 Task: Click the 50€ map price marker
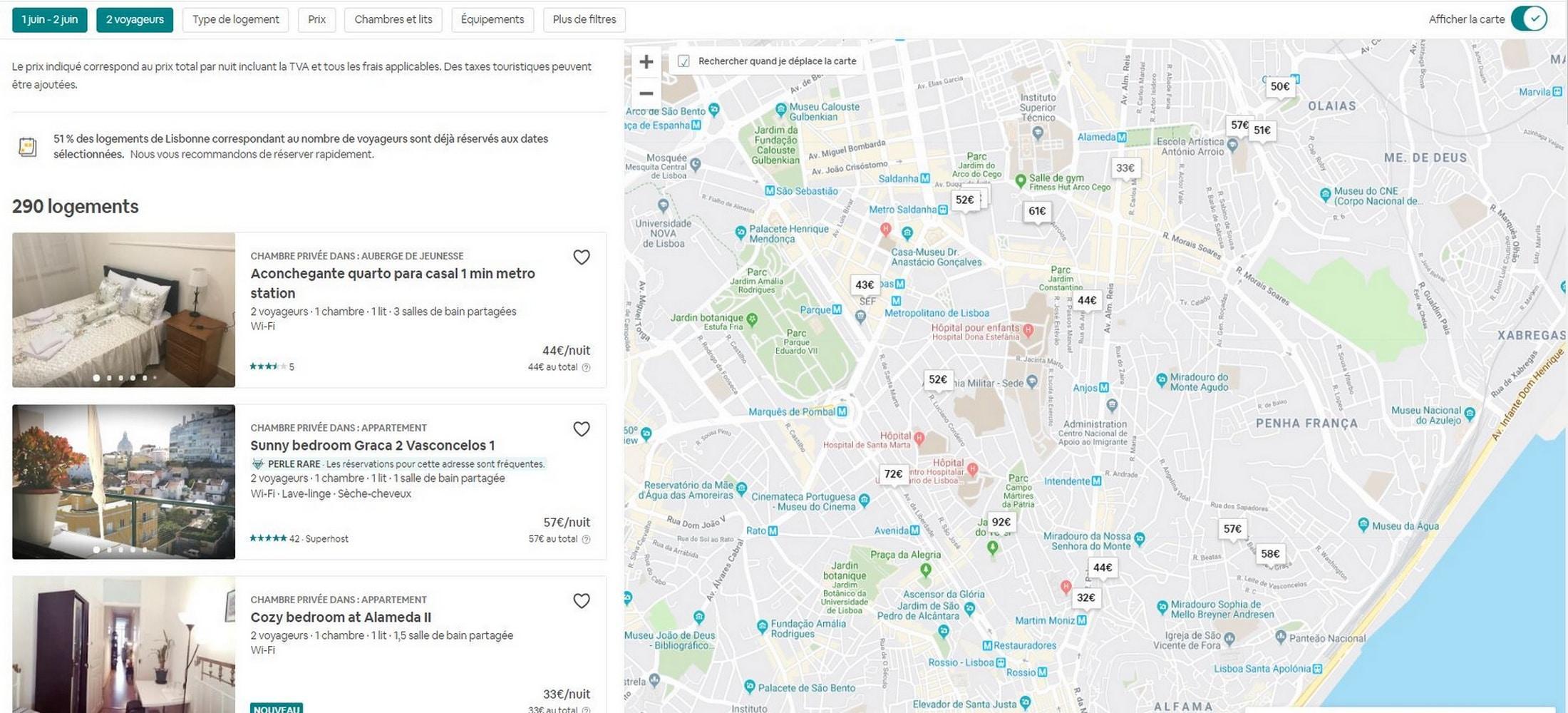tap(1280, 86)
